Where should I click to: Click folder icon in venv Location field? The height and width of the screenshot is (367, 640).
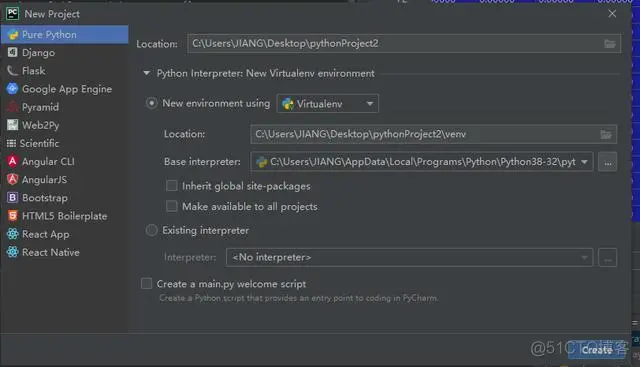[606, 134]
